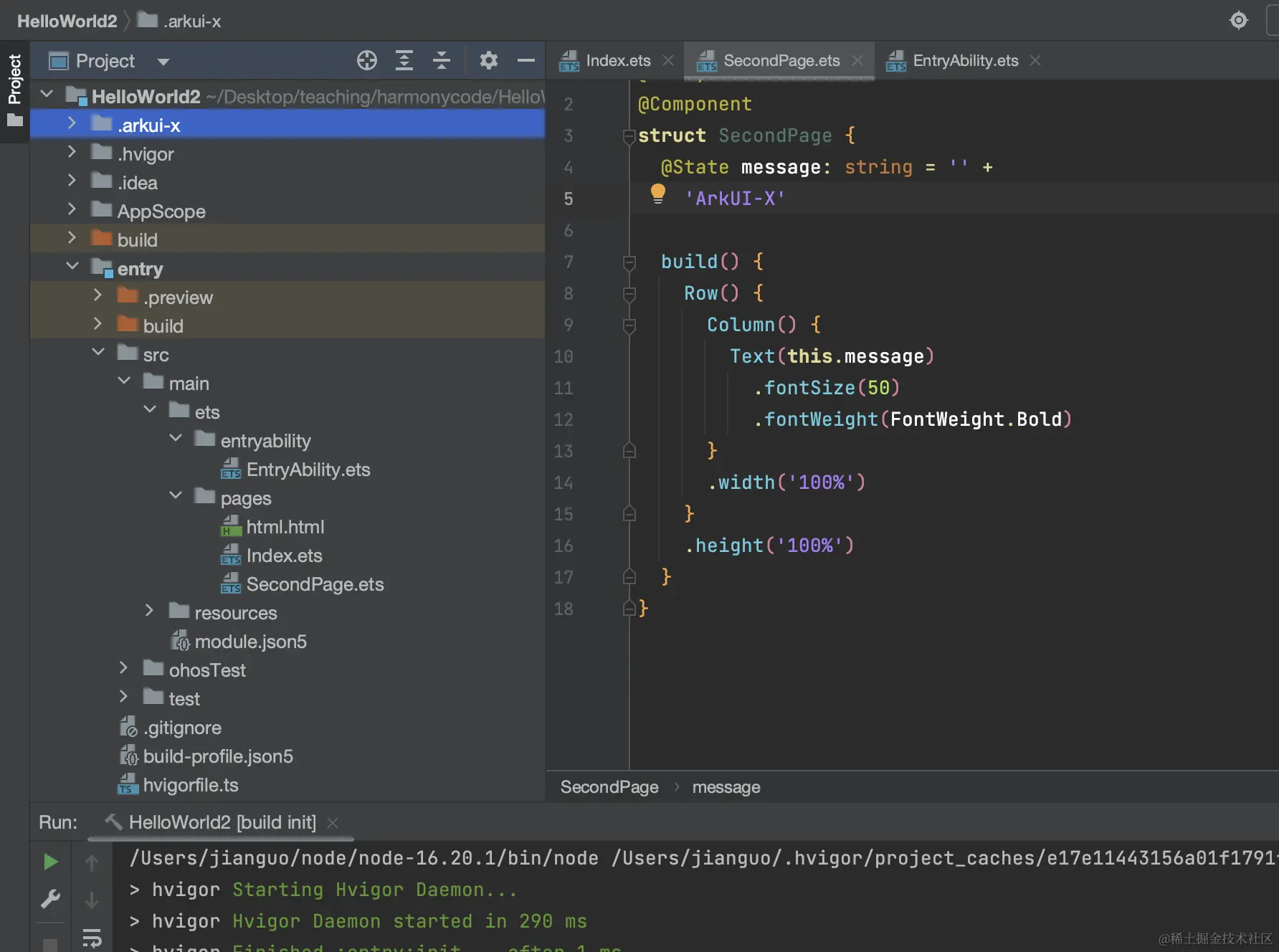Collapse the entry module folder
The image size is (1279, 952).
72,267
